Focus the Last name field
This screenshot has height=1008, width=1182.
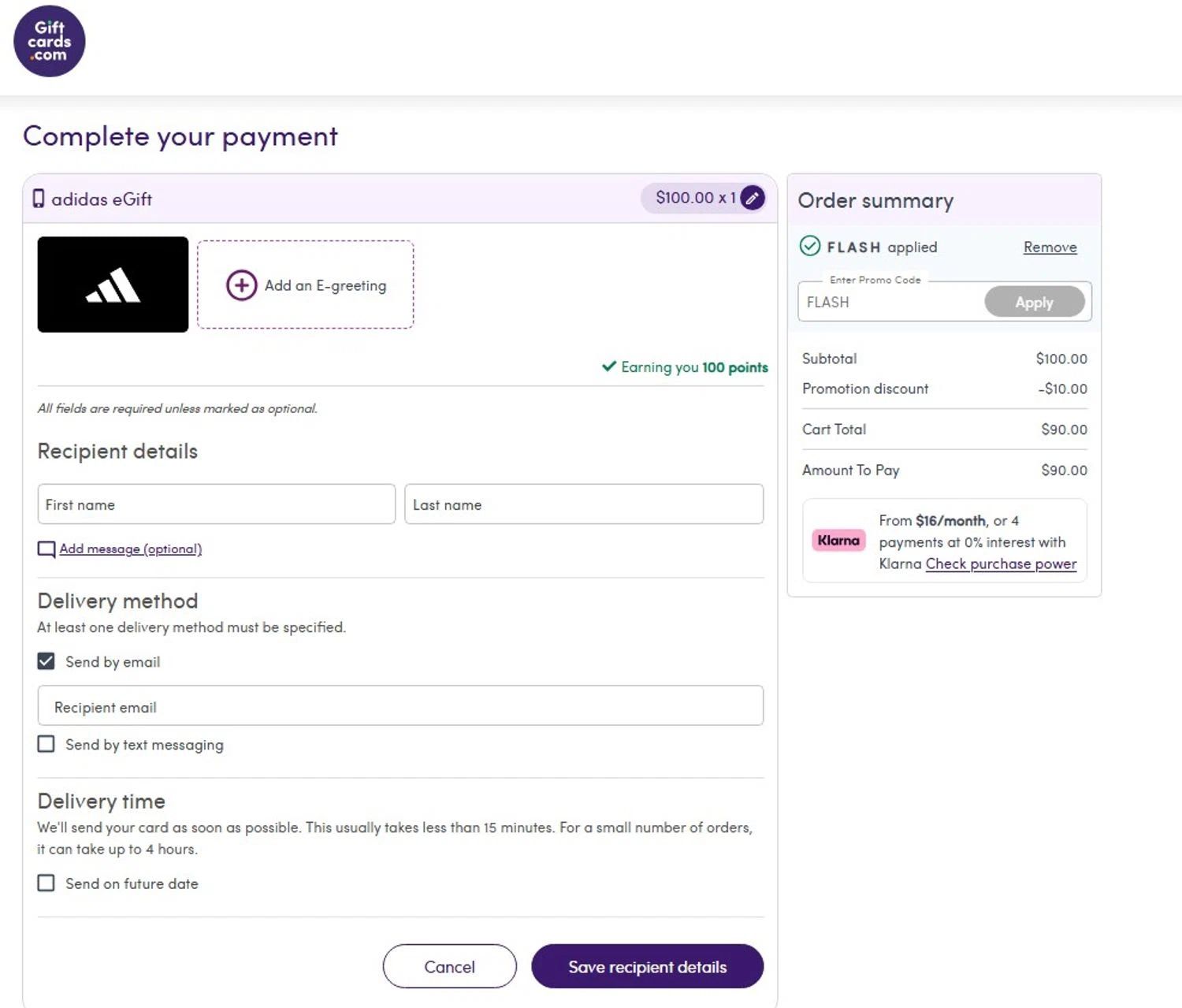(x=584, y=504)
